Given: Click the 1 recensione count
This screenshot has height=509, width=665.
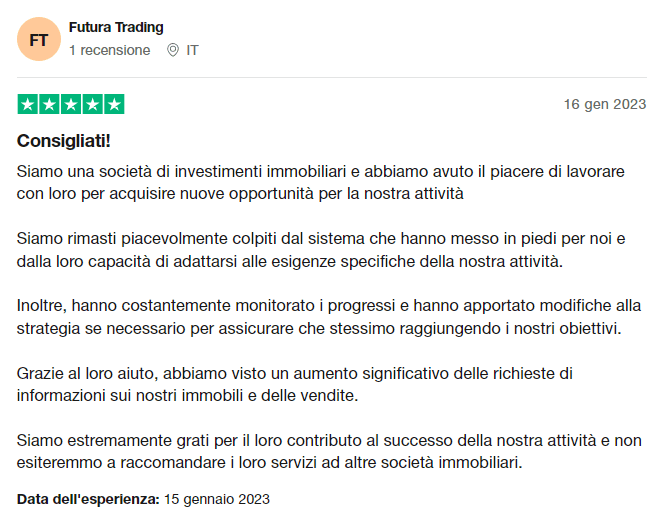Looking at the screenshot, I should [x=109, y=50].
